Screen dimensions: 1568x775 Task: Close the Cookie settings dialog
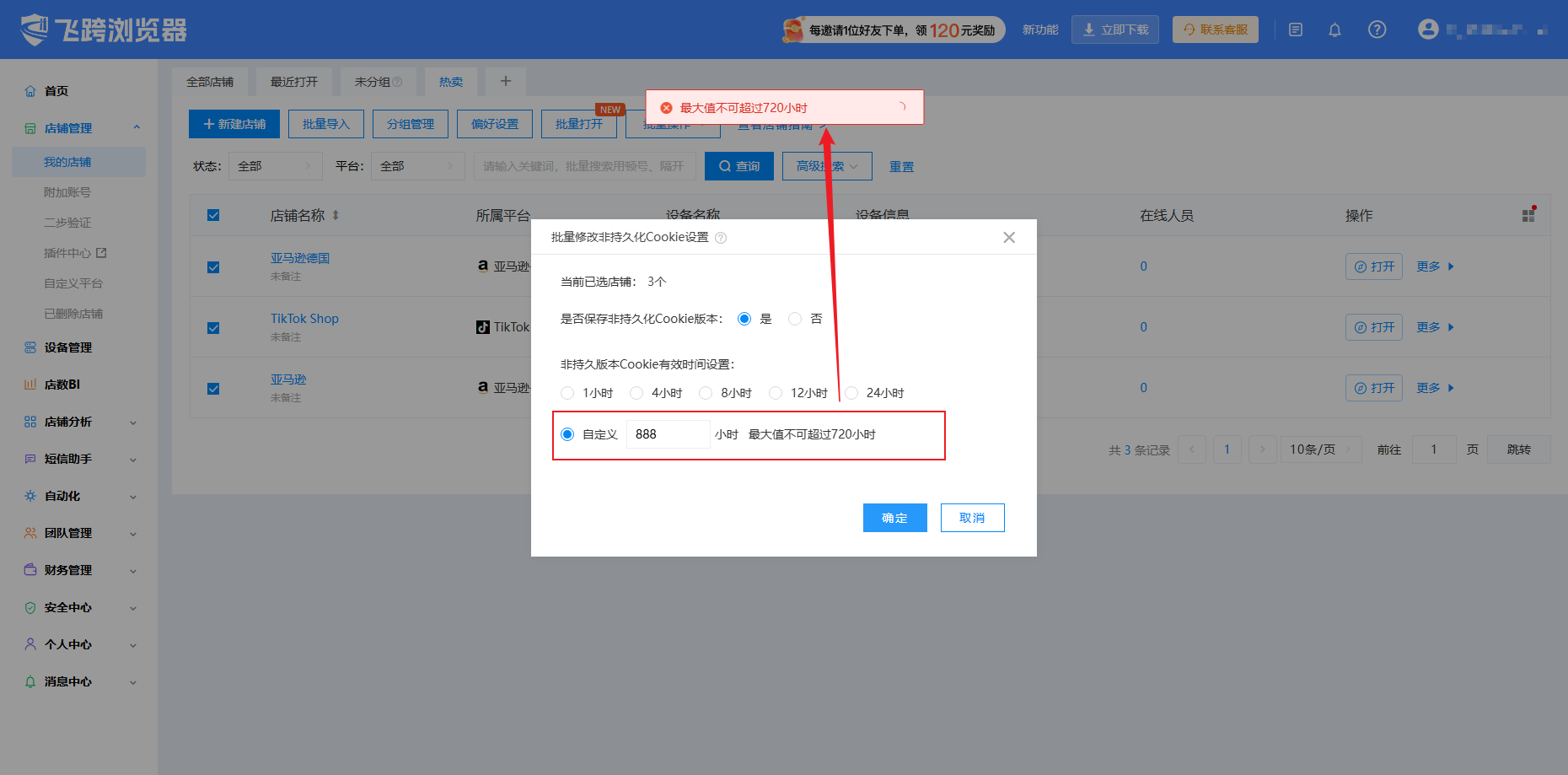click(1009, 238)
